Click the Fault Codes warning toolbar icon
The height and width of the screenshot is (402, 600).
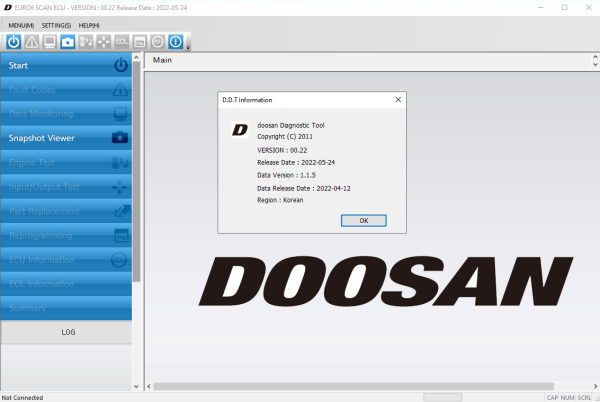[32, 42]
